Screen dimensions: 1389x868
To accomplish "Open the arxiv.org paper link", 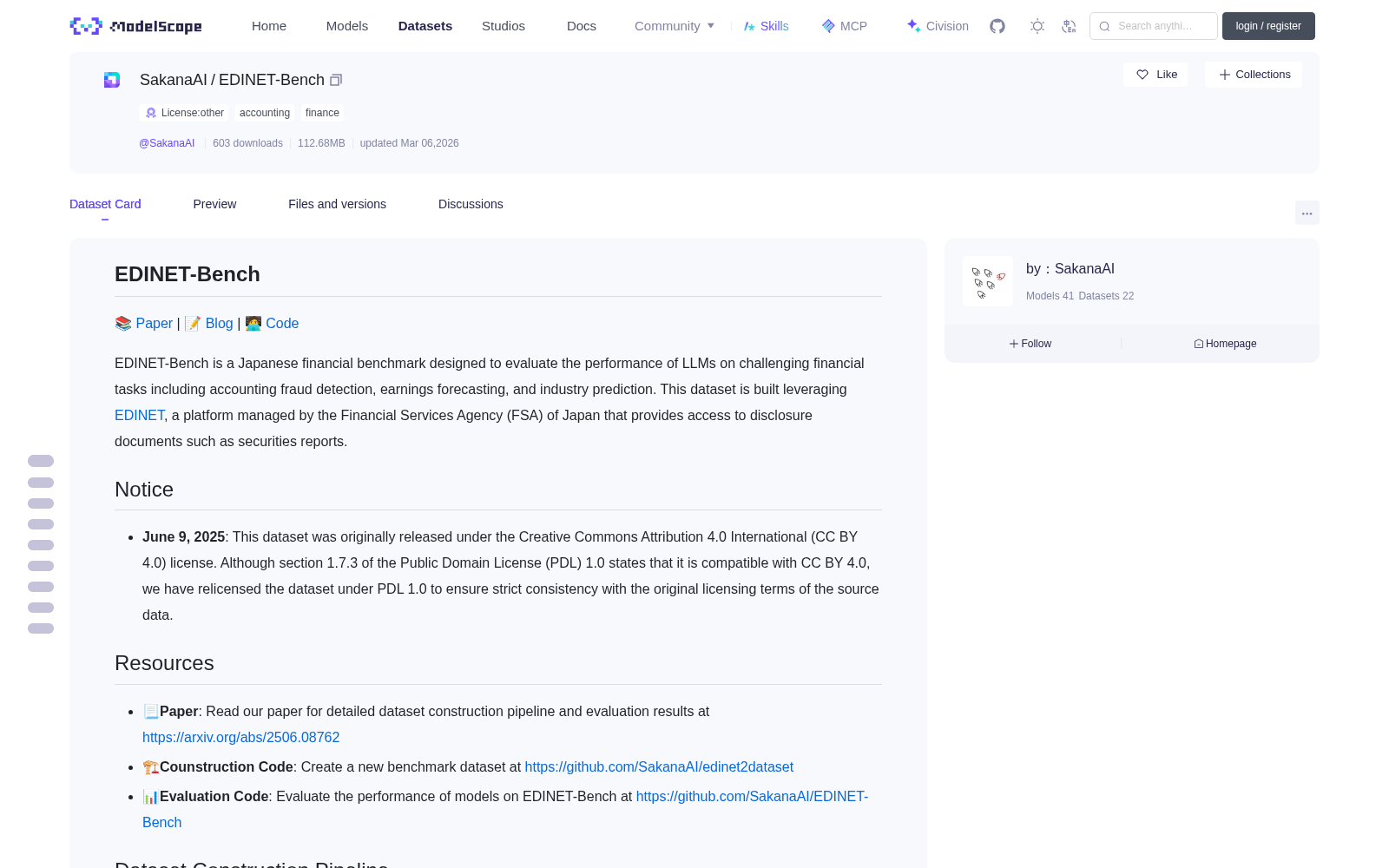I will [240, 737].
